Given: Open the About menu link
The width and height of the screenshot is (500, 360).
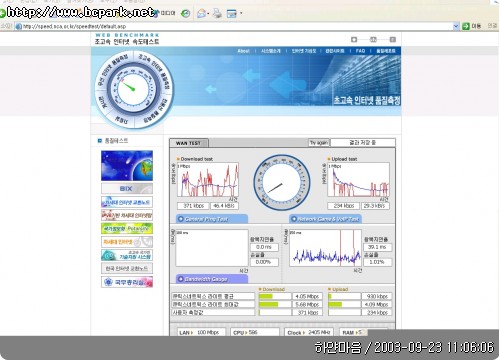Looking at the screenshot, I should coord(243,51).
